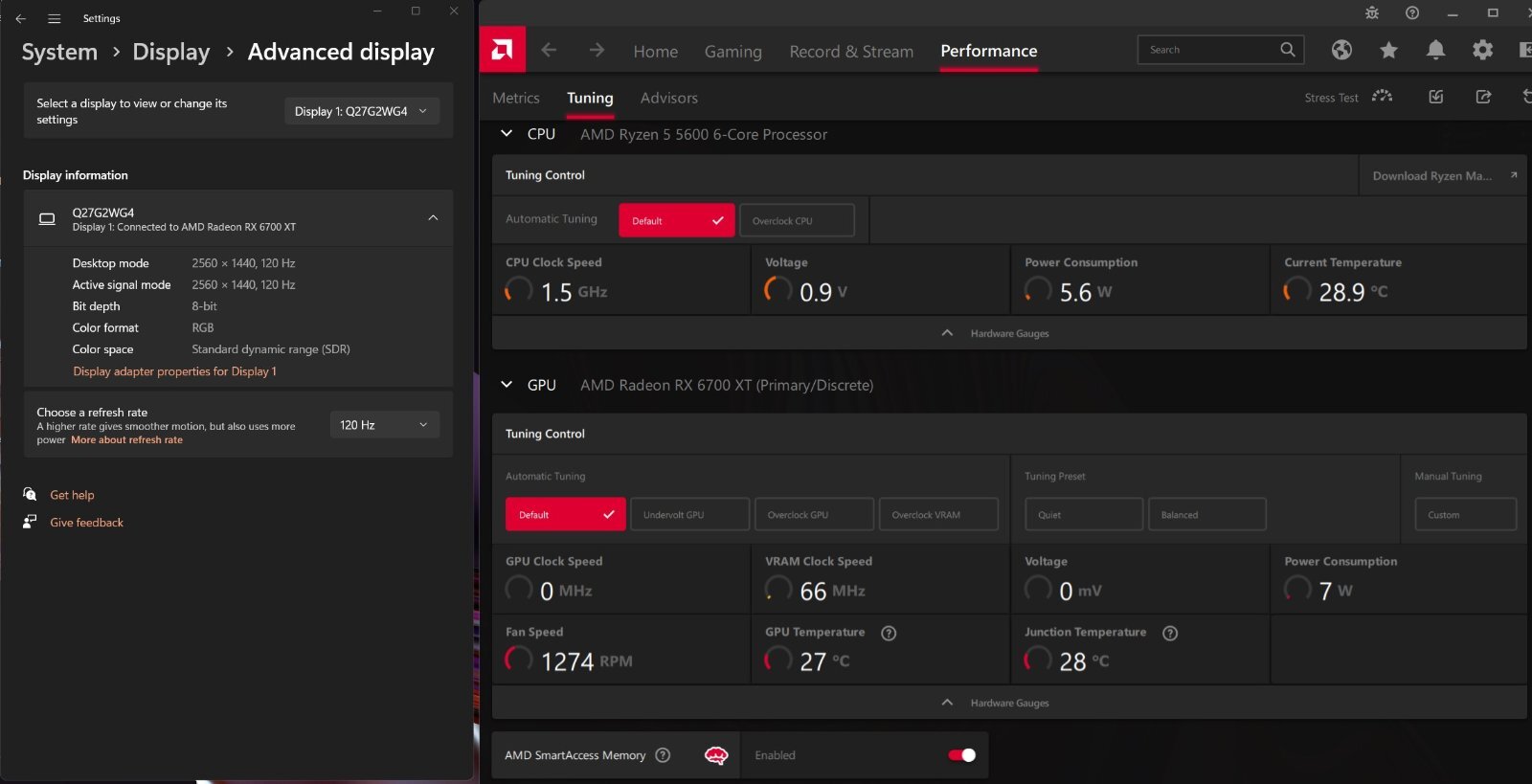The height and width of the screenshot is (784, 1532).
Task: Open More about refresh rate link
Action: click(x=126, y=440)
